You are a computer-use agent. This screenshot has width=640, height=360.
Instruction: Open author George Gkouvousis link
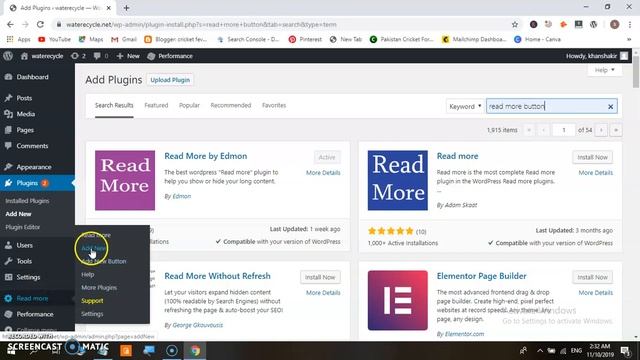coord(198,325)
